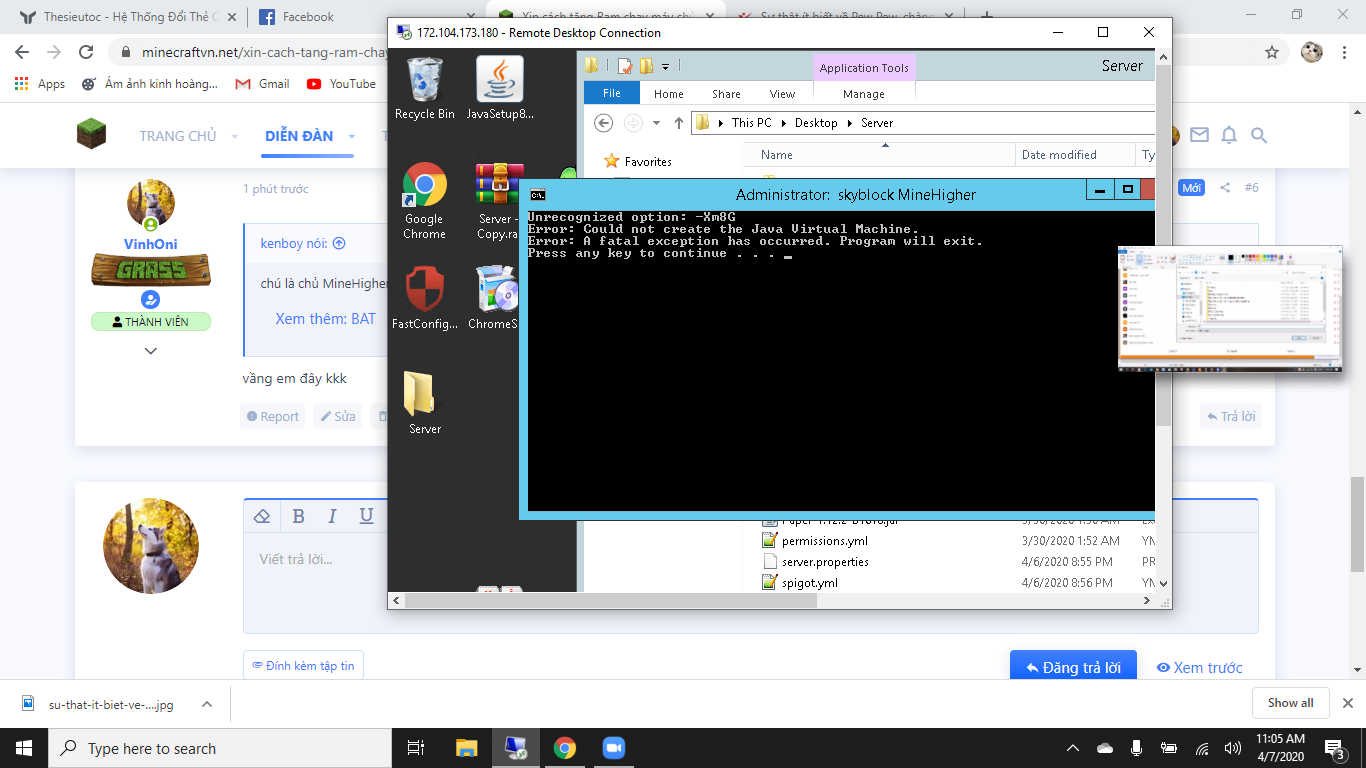
Task: Click the Zoom app in the taskbar
Action: (613, 748)
